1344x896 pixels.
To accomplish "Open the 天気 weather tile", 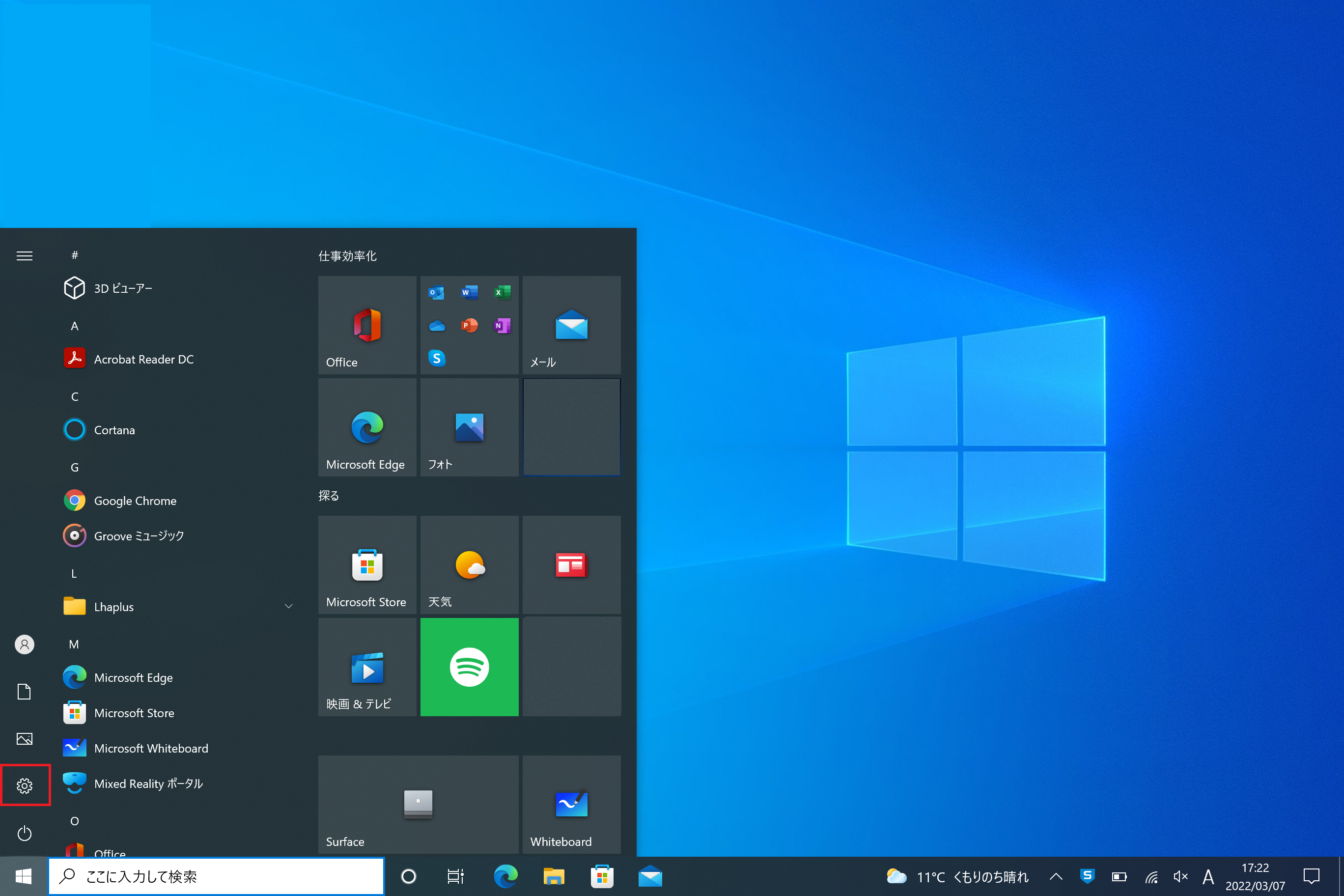I will [469, 564].
